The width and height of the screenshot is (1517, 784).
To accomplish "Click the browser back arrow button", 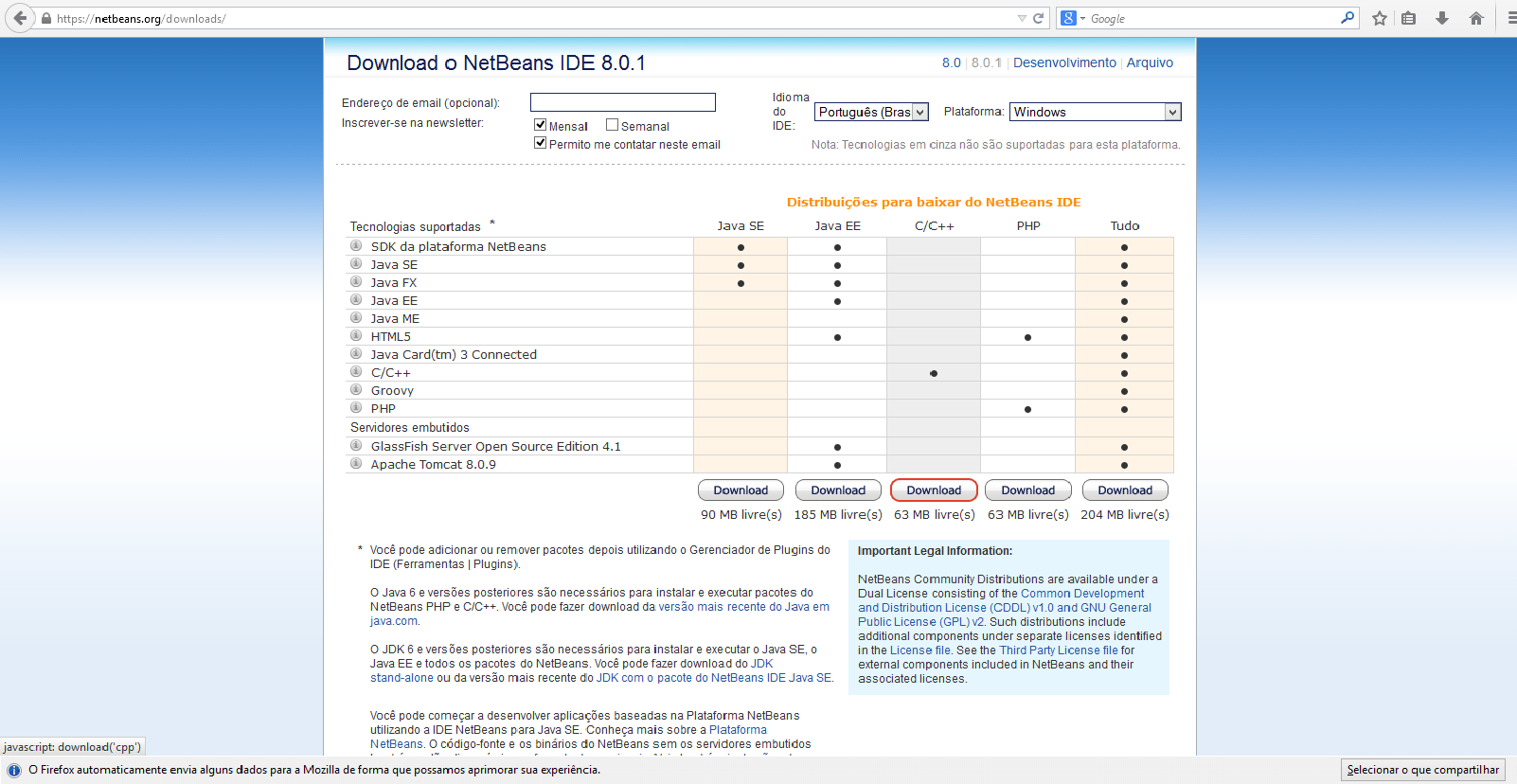I will click(20, 18).
